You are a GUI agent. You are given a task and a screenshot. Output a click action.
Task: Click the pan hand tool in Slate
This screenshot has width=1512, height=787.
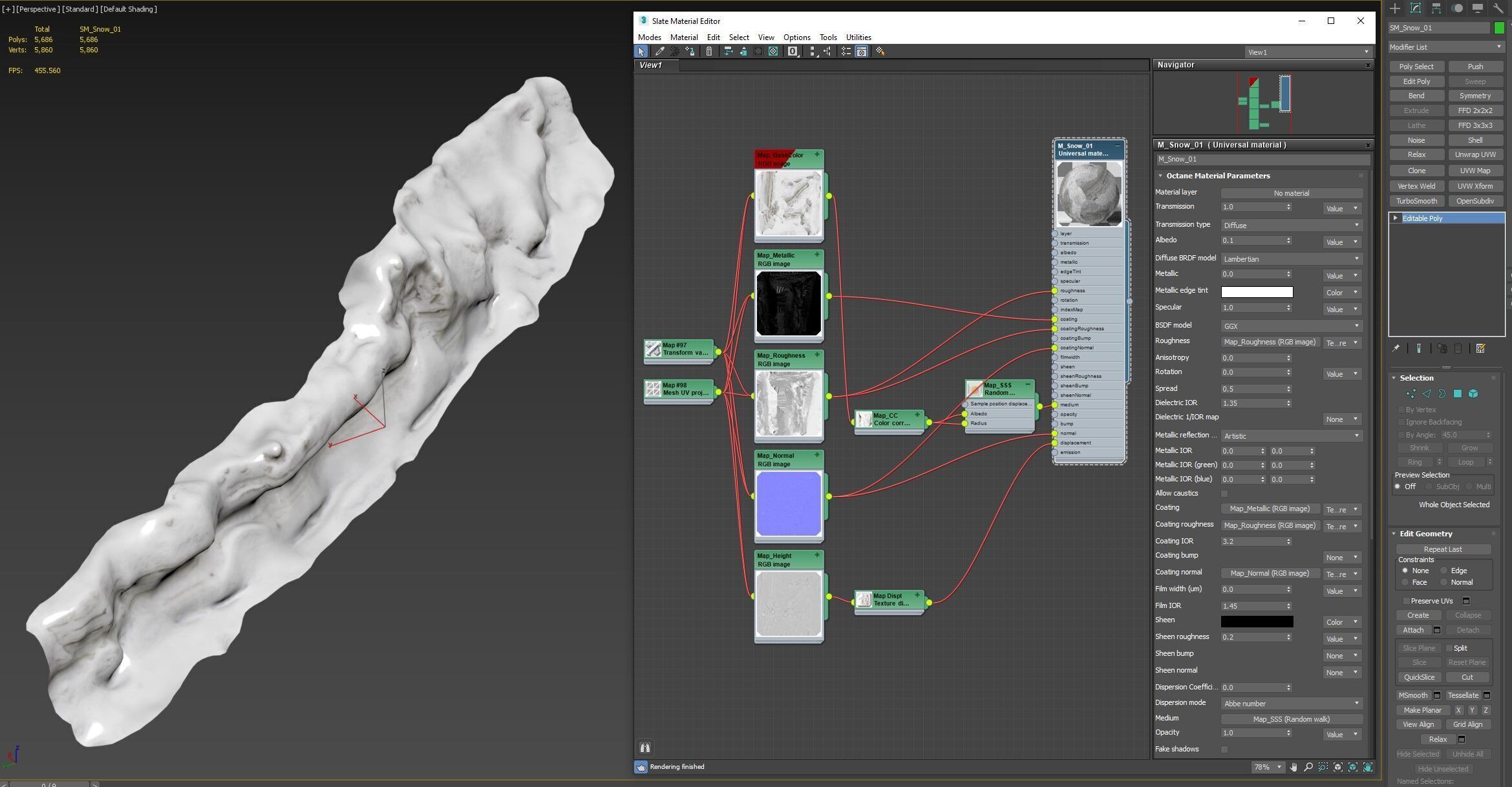(x=1294, y=767)
